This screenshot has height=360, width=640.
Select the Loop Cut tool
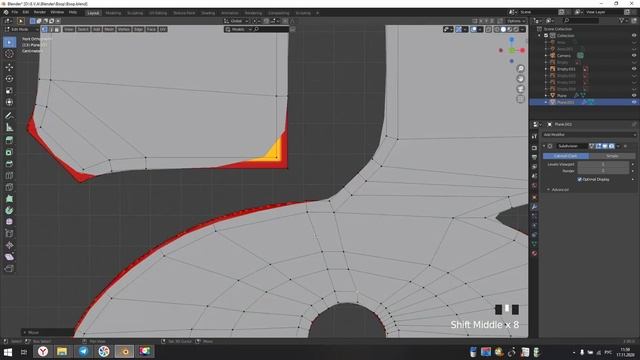9,176
